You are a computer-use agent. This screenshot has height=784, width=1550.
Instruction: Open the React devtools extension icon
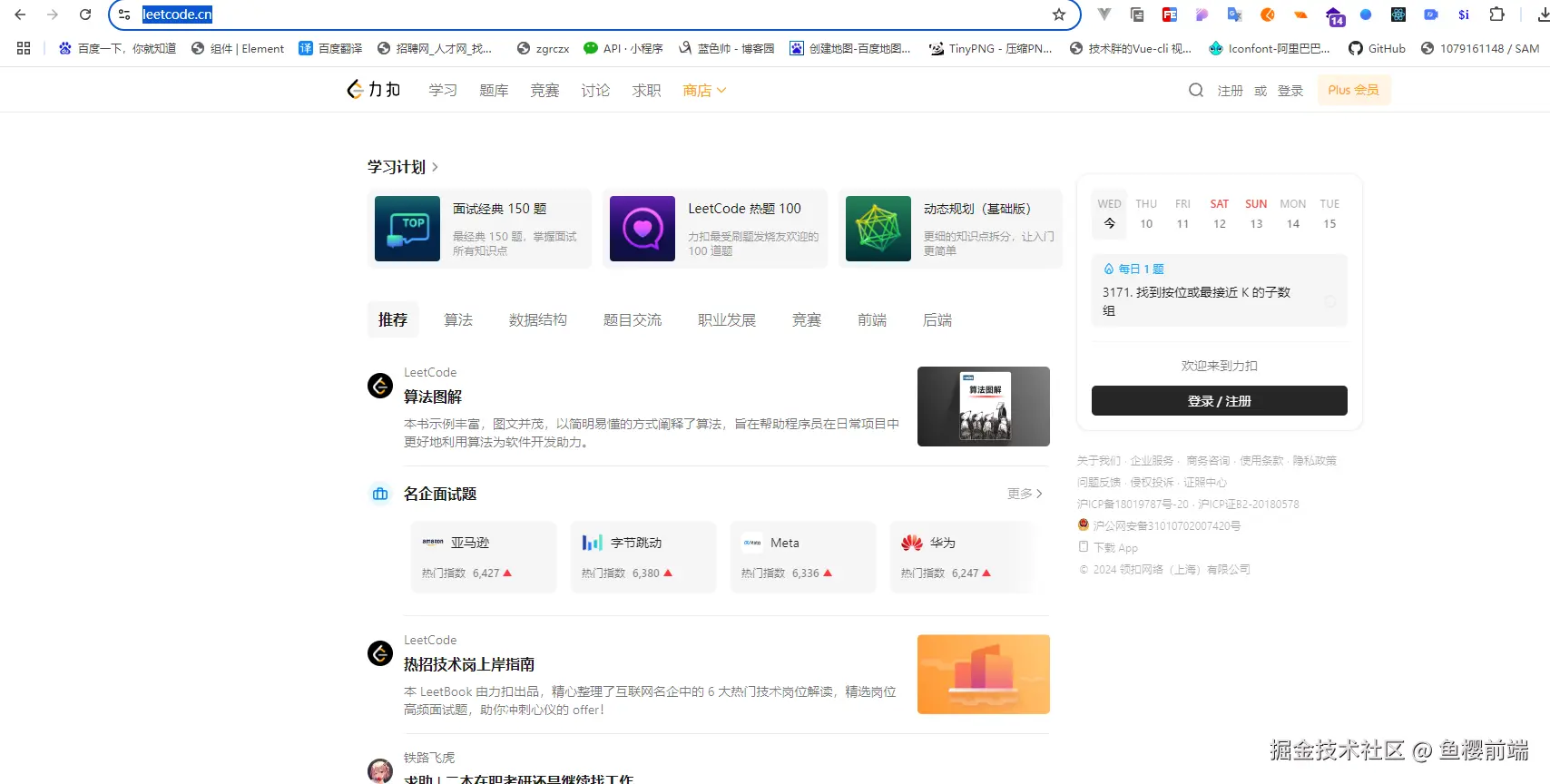coord(1398,15)
